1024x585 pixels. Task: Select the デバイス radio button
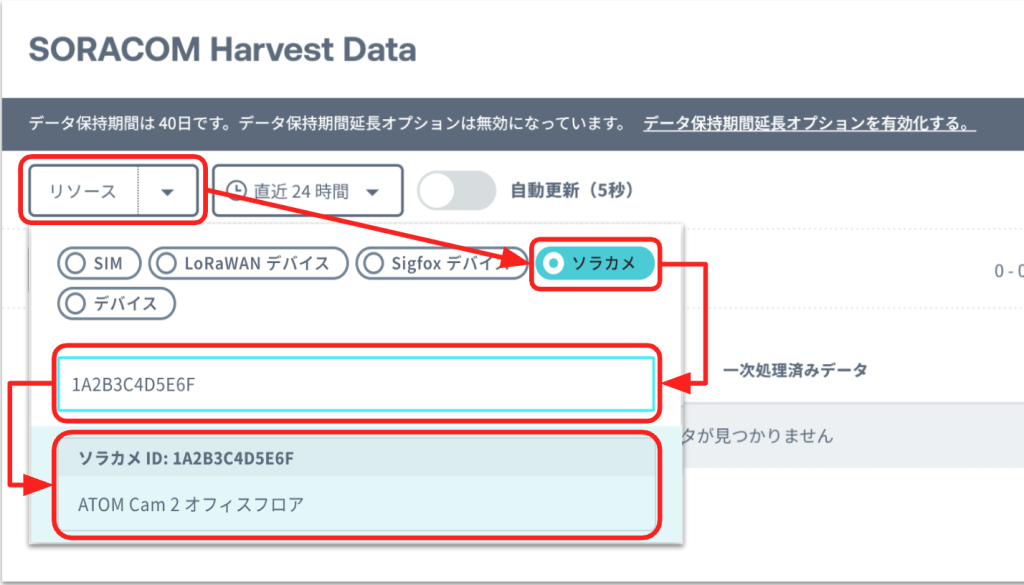point(116,304)
